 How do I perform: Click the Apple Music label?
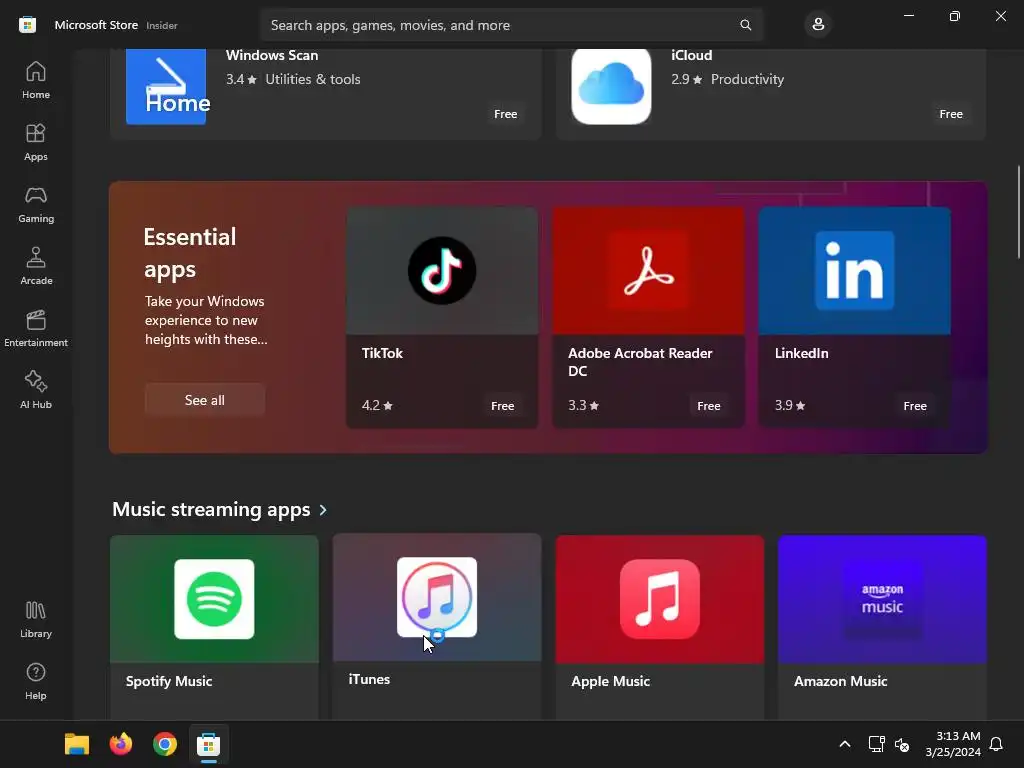click(611, 681)
